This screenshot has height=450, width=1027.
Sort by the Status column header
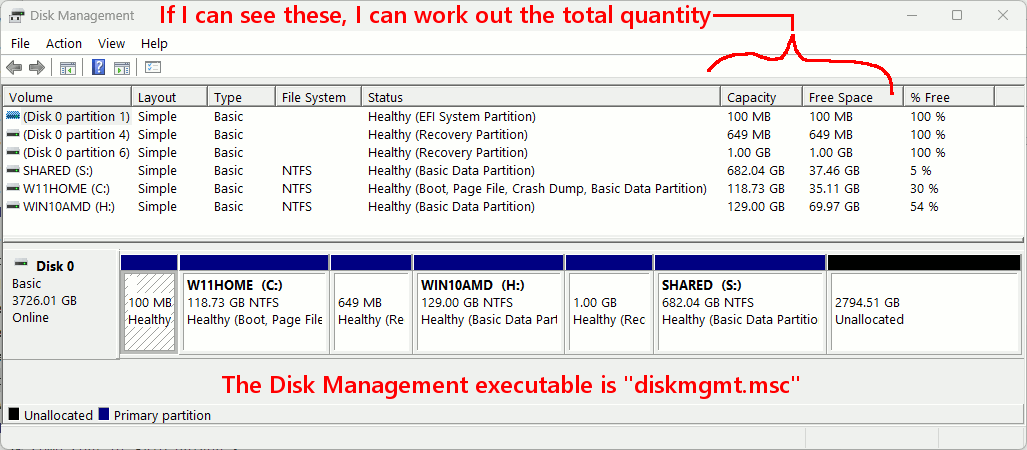tap(541, 98)
